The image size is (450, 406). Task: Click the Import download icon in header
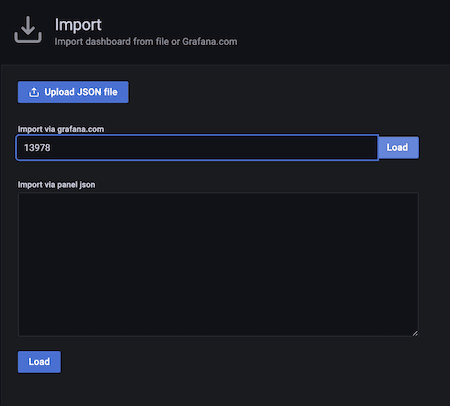(x=28, y=29)
